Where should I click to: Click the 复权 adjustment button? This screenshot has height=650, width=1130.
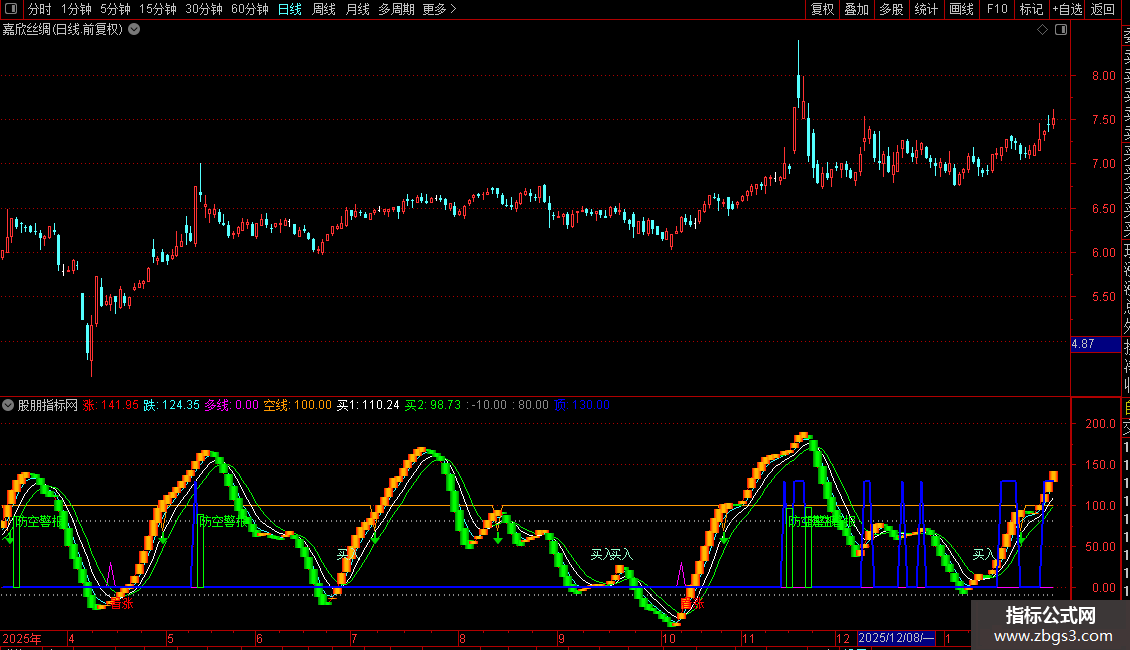point(822,9)
